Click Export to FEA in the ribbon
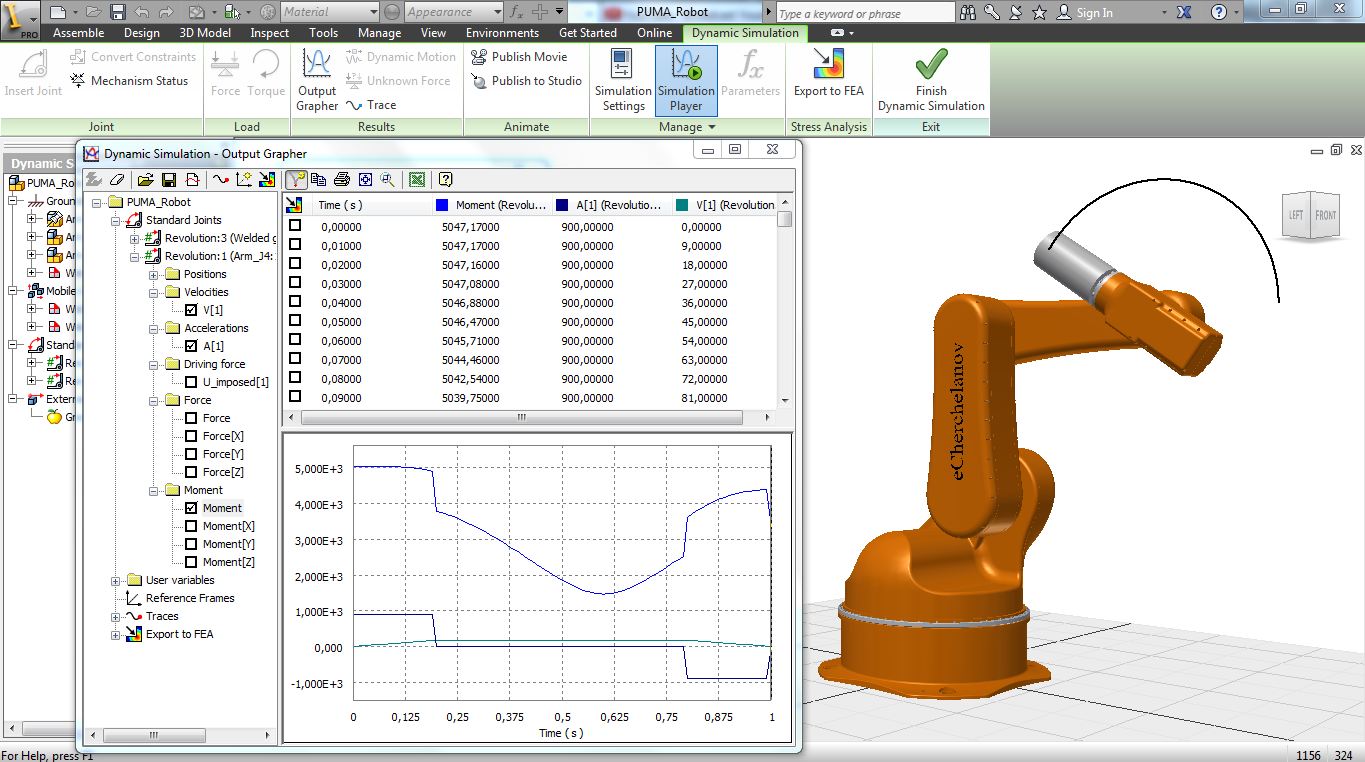Screen dimensions: 1365x762 click(x=828, y=73)
